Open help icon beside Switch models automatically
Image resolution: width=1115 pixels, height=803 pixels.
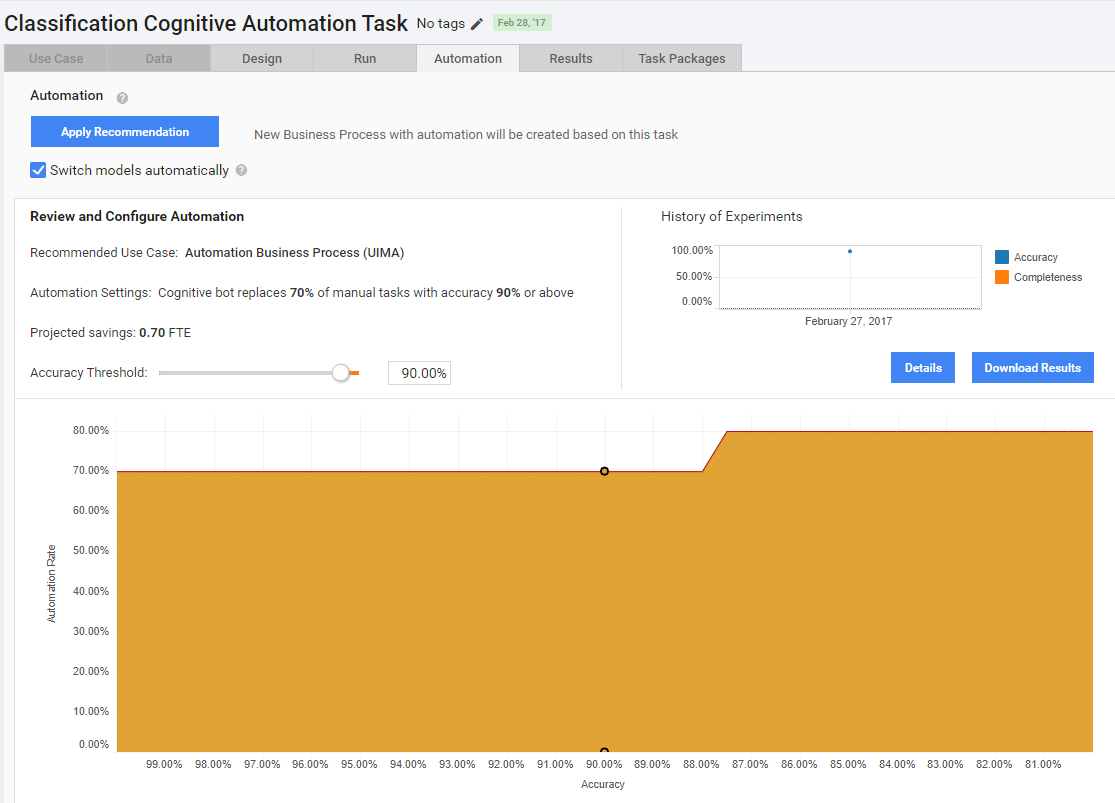pos(242,170)
